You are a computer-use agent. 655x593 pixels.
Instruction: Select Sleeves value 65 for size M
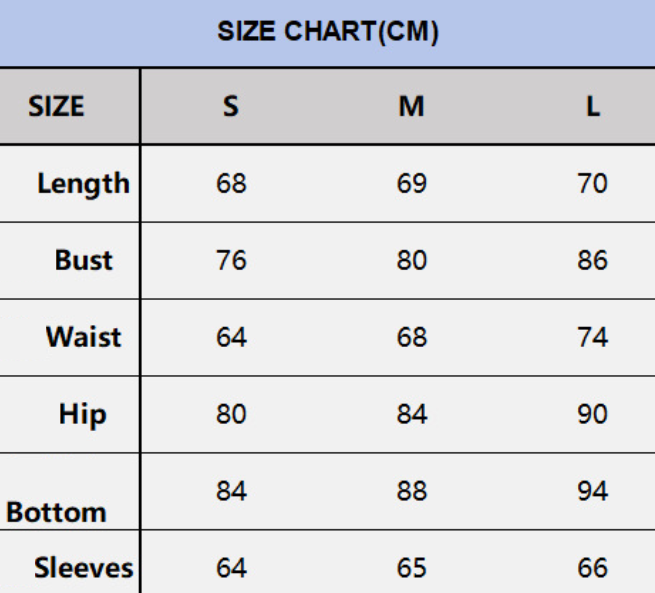click(411, 568)
